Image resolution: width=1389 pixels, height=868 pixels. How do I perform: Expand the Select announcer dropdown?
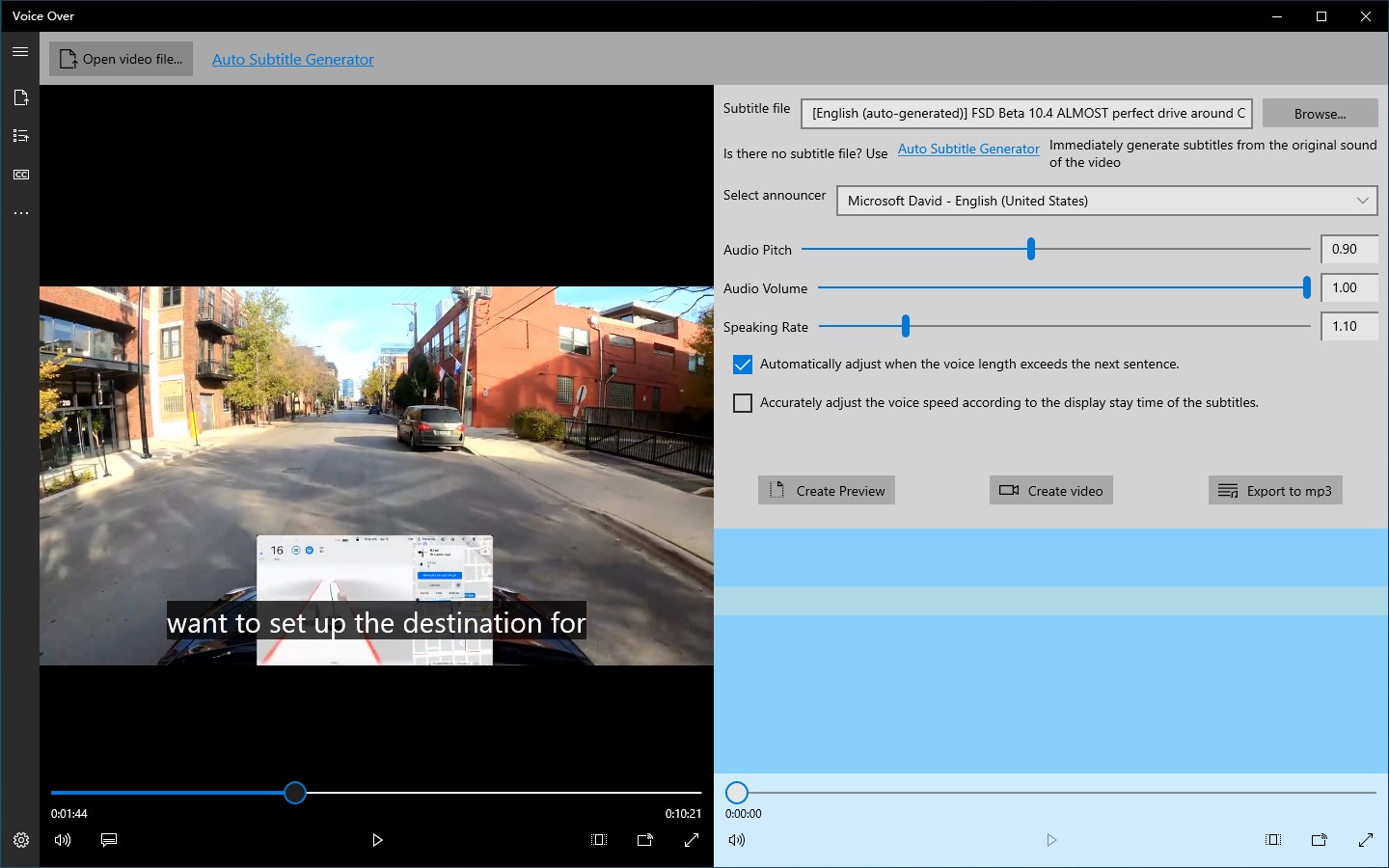tap(1106, 201)
